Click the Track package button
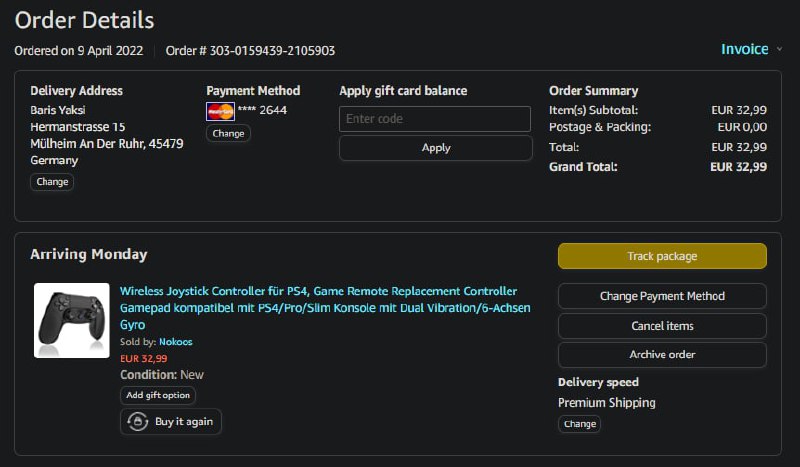 pos(662,256)
